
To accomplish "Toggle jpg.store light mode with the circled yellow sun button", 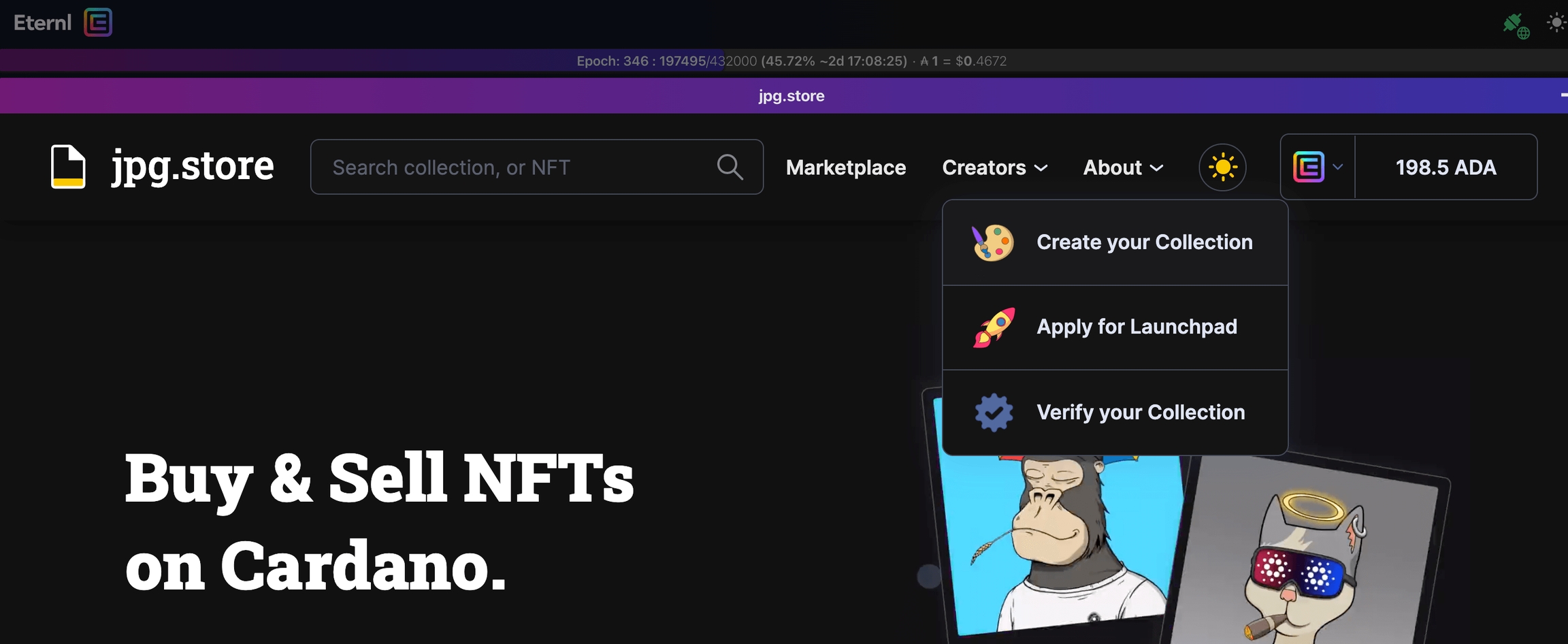I will coord(1222,167).
